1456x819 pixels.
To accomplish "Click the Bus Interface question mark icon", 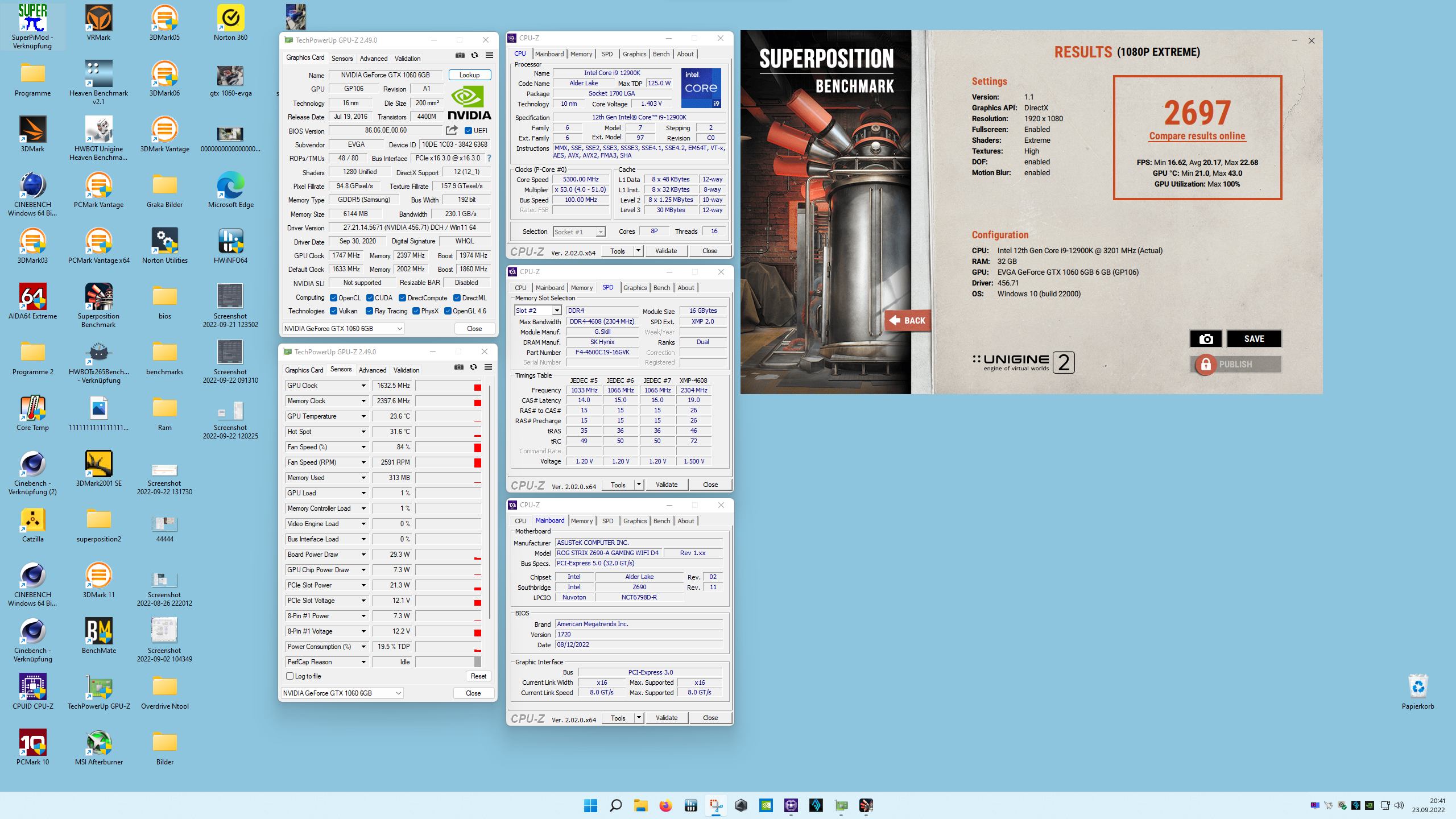I will 489,158.
